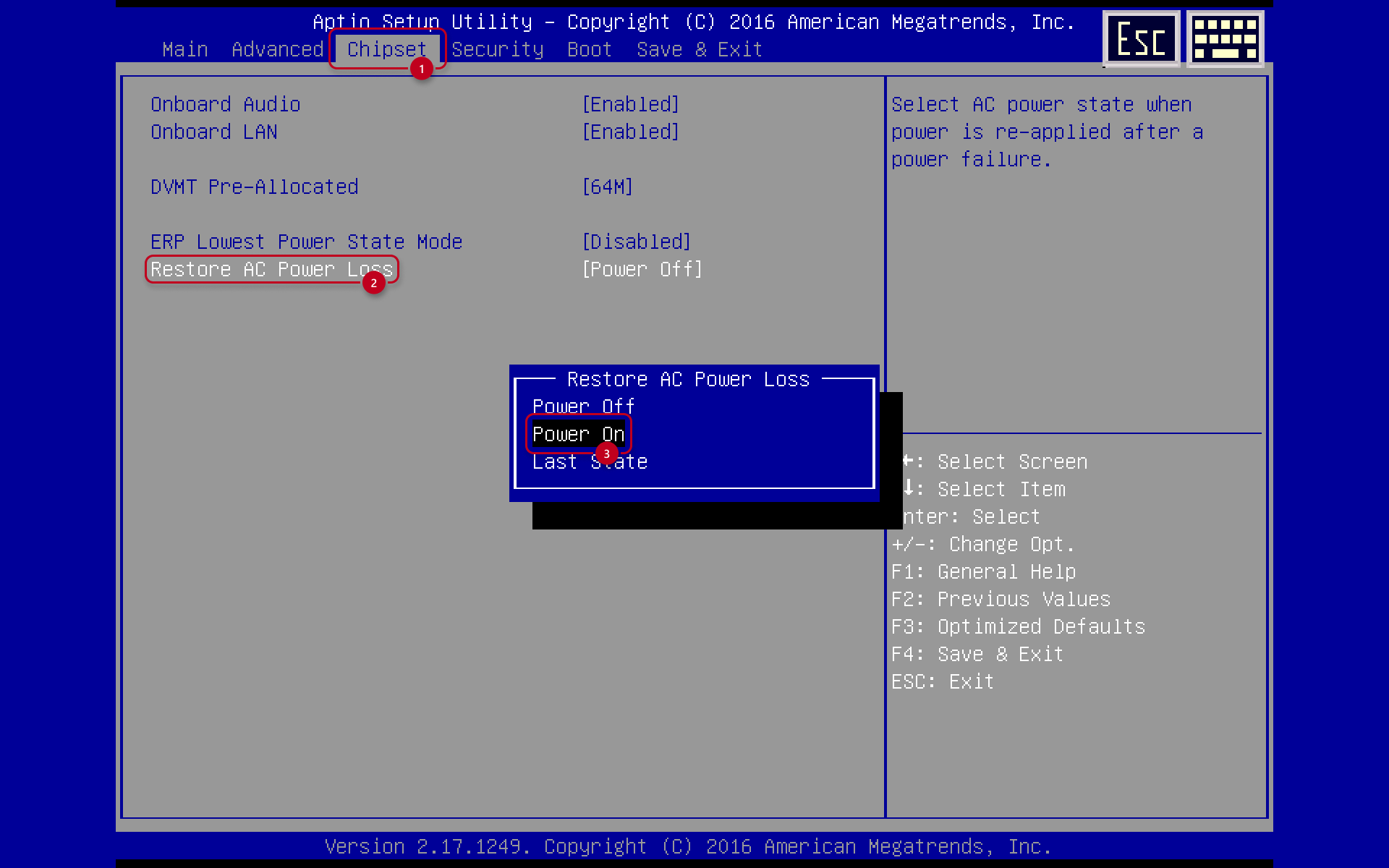Select ERP Lowest Power State Mode
Screen dimensions: 1389x868
pyautogui.click(x=307, y=242)
